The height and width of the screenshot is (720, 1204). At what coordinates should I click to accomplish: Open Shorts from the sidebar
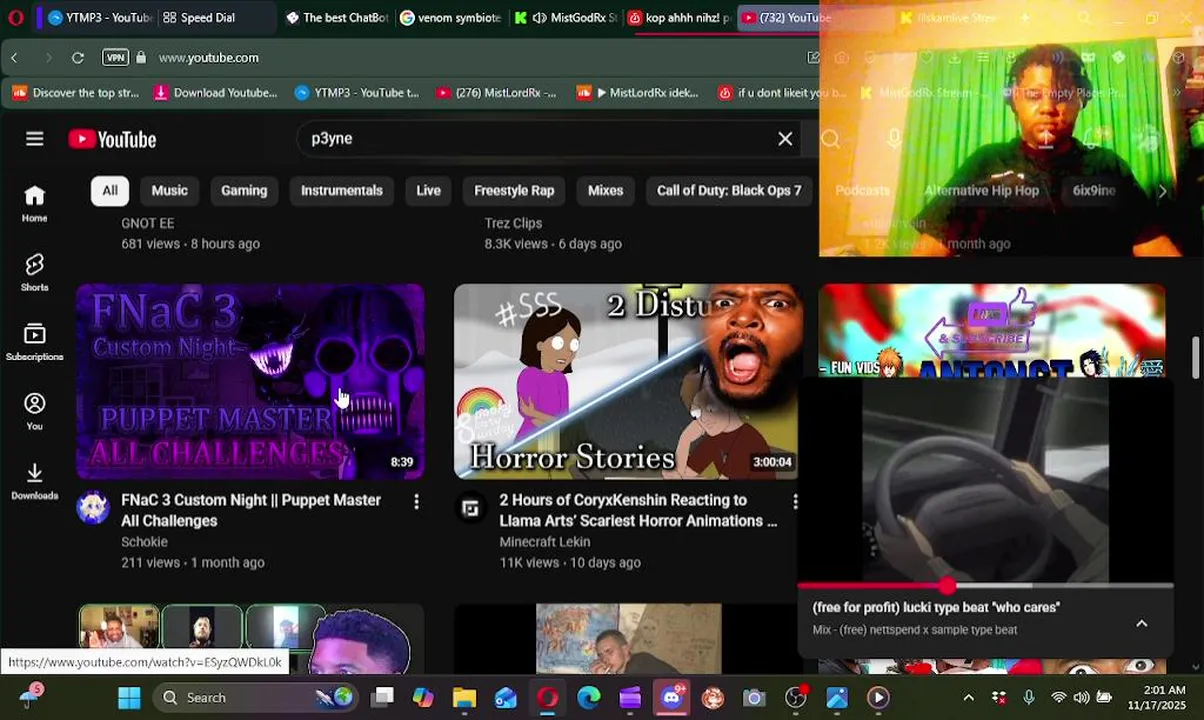[35, 272]
